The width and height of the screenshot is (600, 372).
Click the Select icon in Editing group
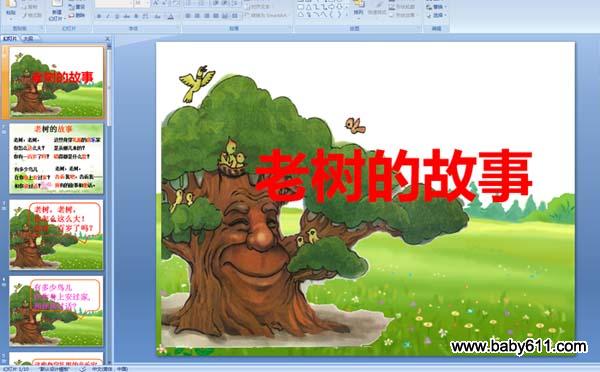(437, 15)
